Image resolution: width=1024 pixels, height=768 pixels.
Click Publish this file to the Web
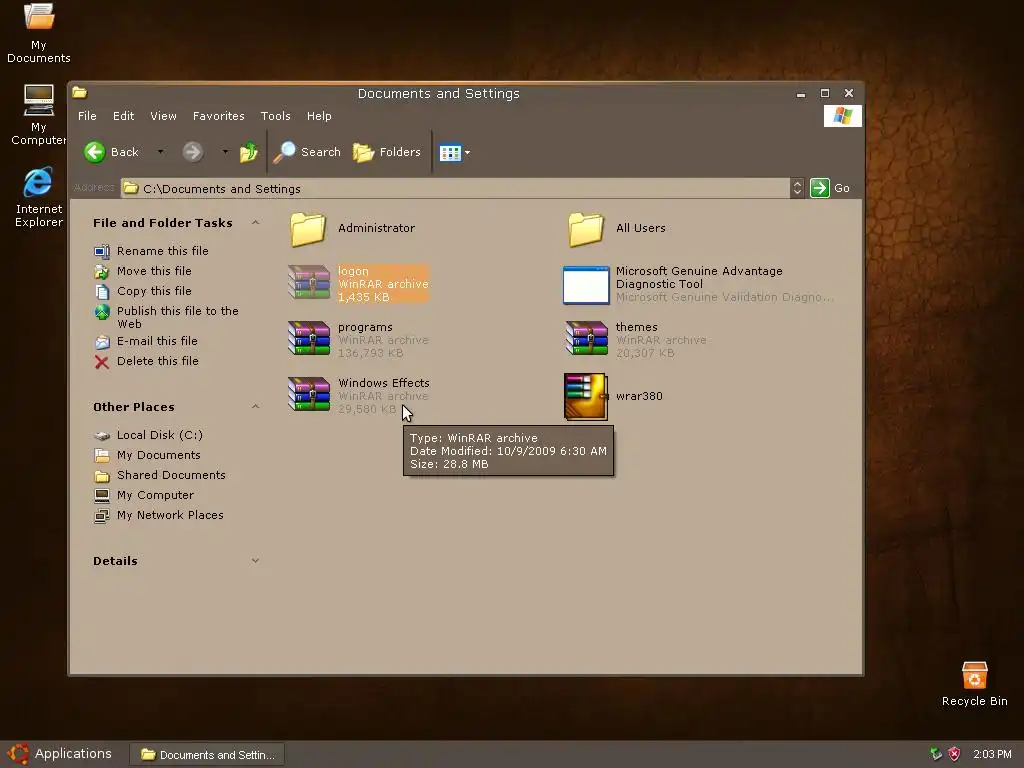(x=178, y=317)
